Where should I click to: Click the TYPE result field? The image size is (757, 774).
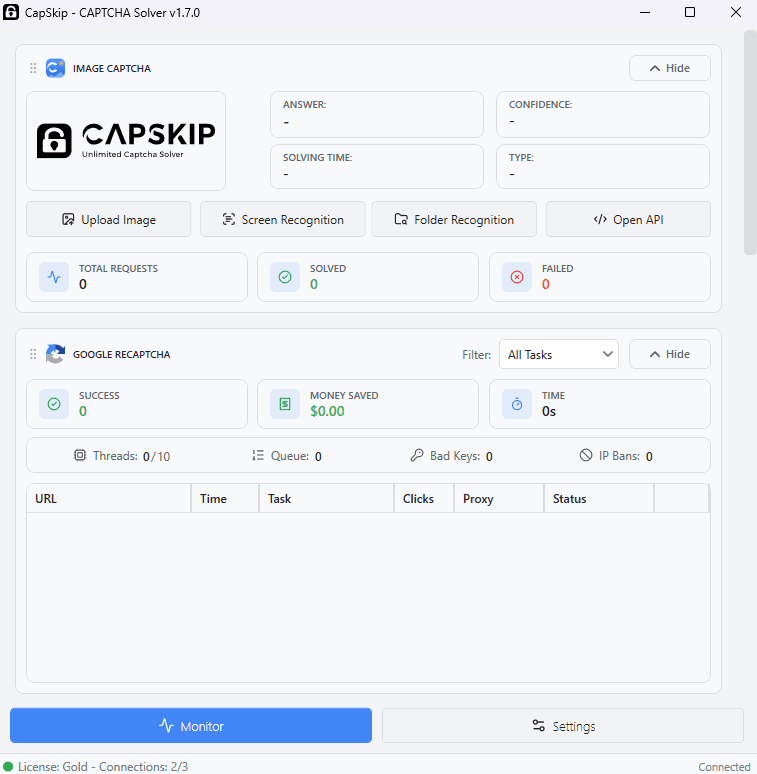(x=603, y=166)
